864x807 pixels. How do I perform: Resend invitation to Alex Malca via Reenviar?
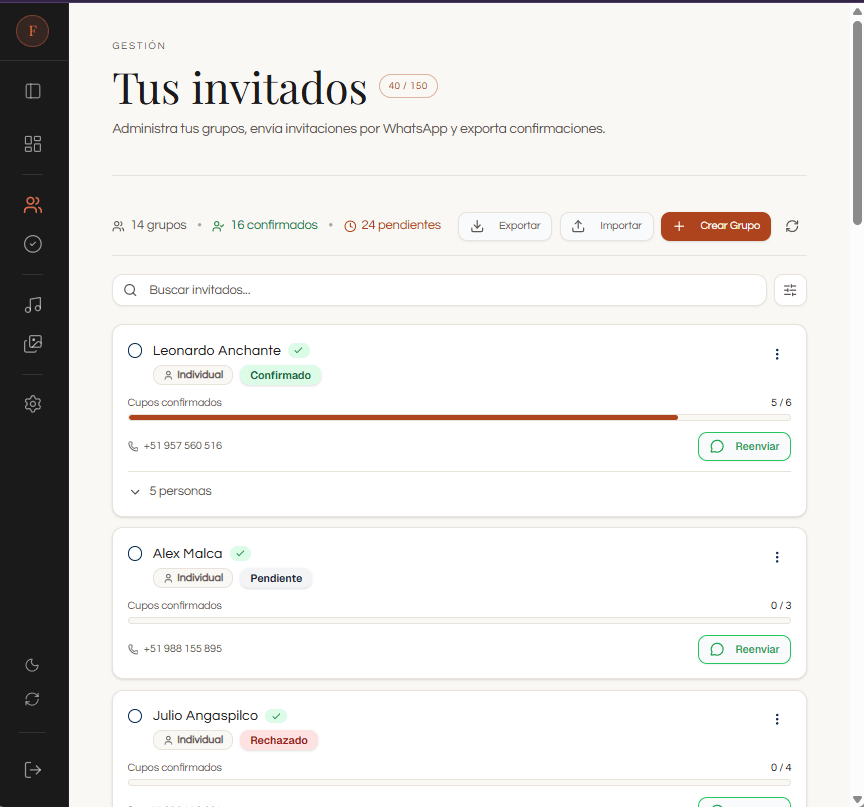pos(744,649)
